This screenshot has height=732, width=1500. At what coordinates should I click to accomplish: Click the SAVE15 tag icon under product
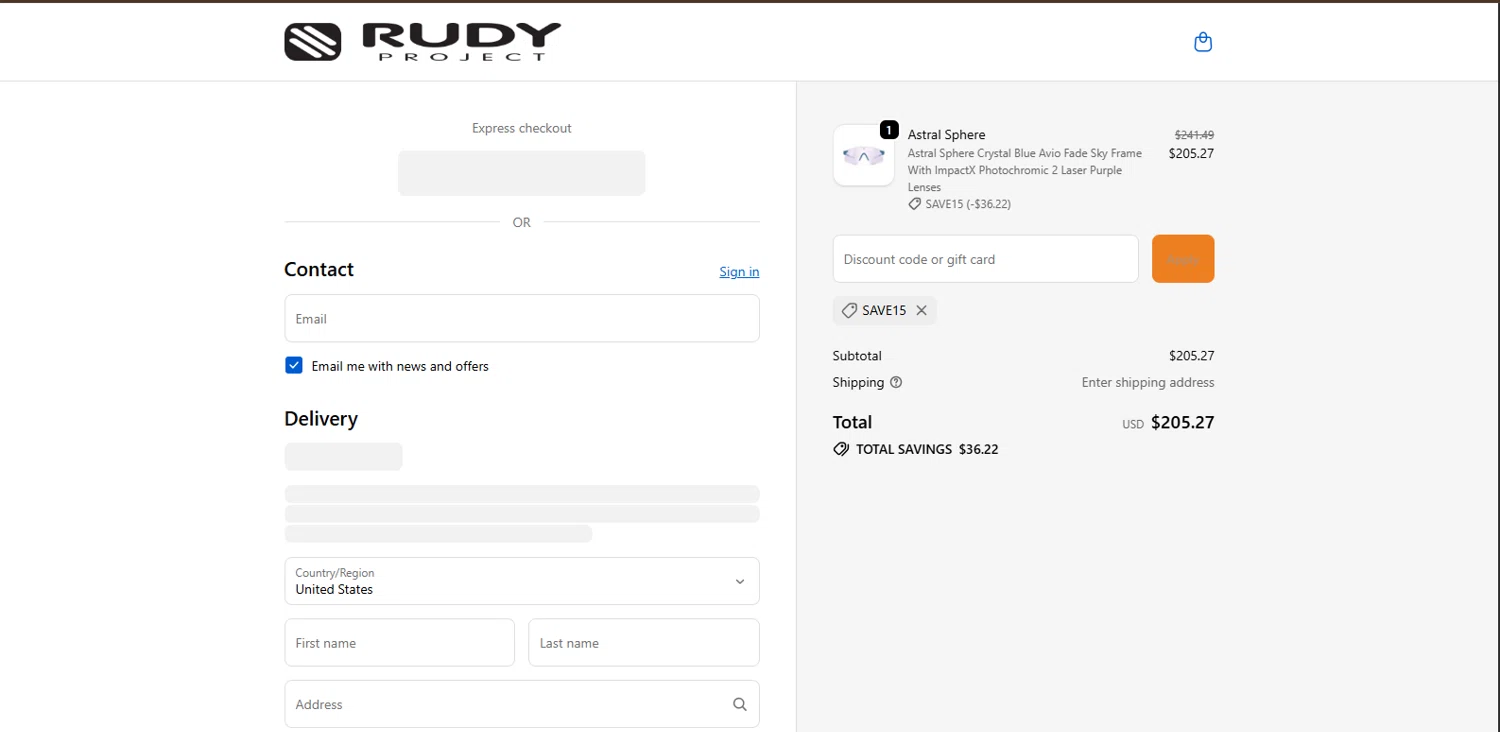914,204
